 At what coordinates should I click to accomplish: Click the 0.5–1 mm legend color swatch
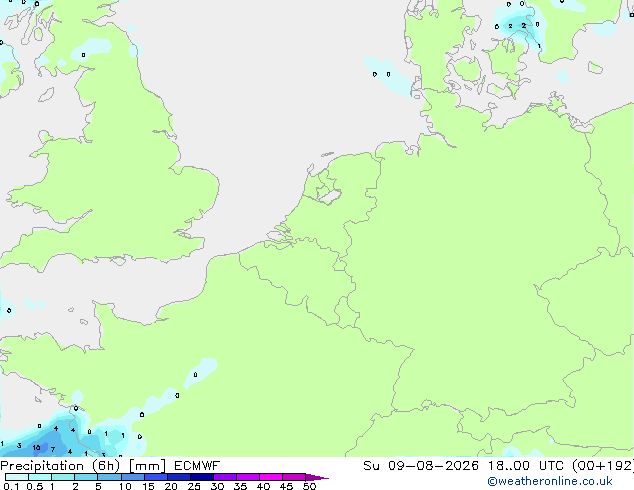click(40, 477)
